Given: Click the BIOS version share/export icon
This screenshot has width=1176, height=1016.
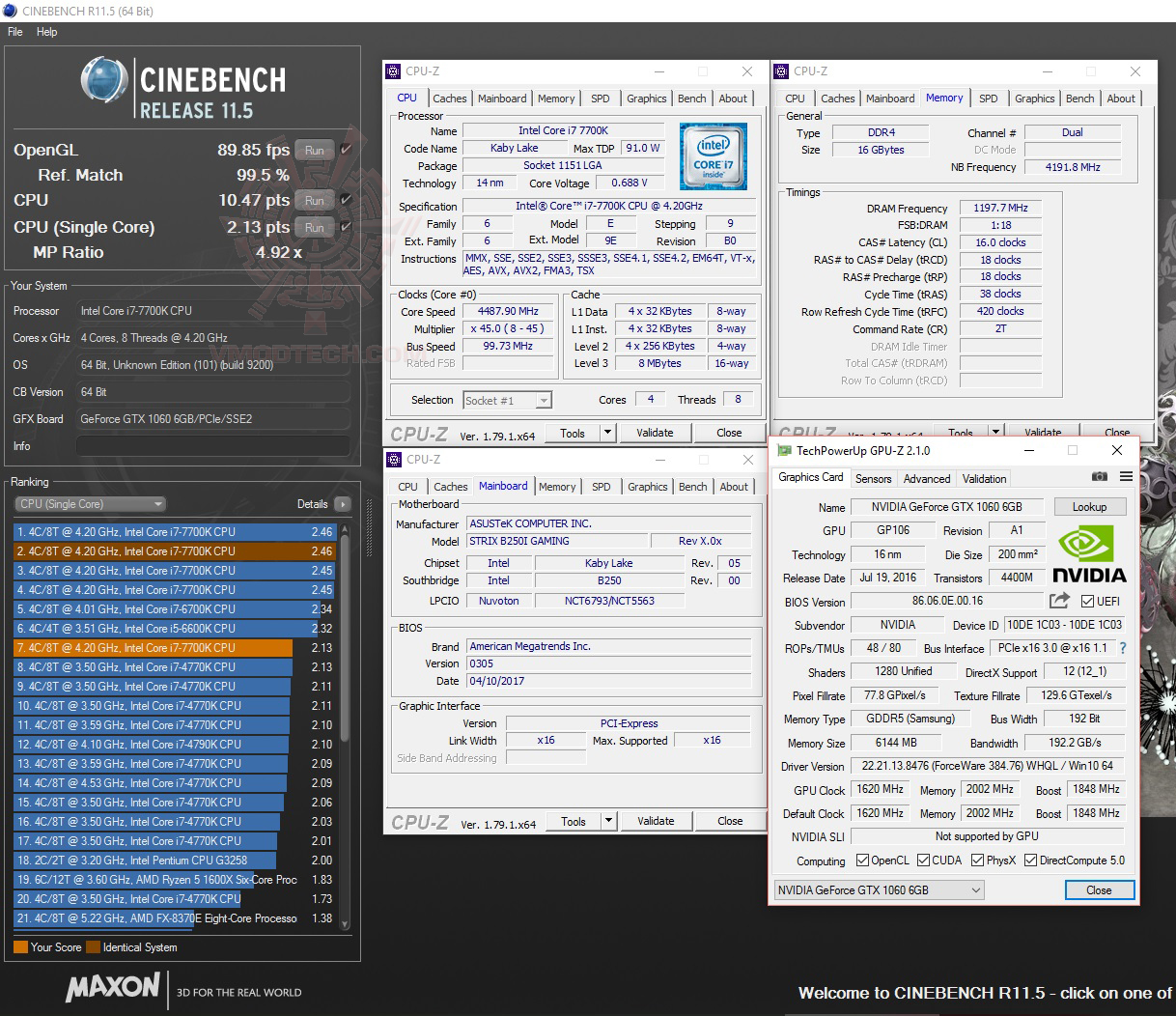Looking at the screenshot, I should tap(1059, 601).
